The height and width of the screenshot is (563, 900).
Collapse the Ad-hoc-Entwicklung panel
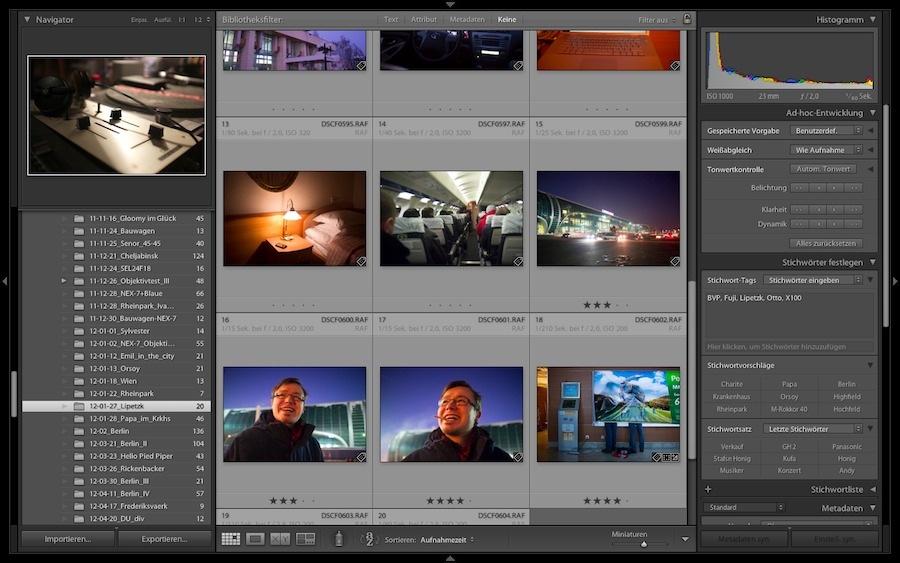[873, 113]
